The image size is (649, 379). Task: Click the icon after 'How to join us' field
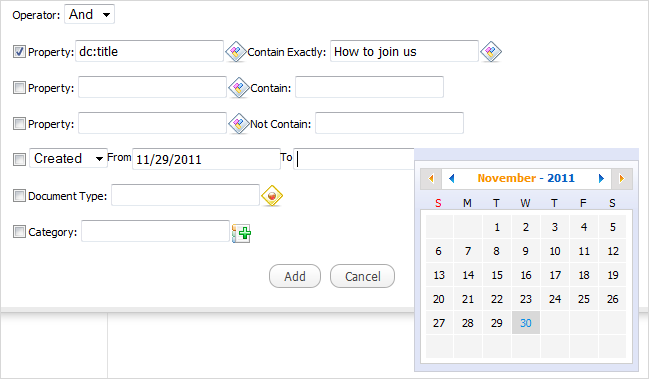(491, 52)
